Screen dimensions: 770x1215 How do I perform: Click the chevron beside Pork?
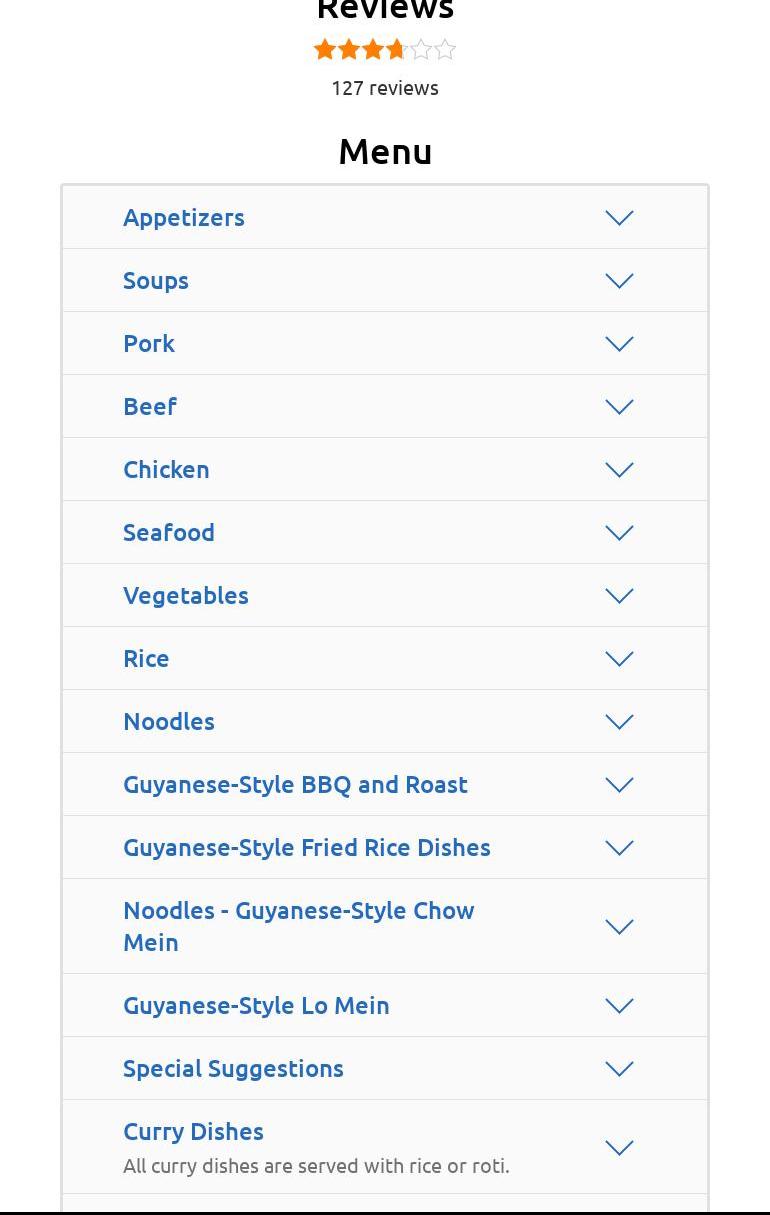tap(619, 344)
